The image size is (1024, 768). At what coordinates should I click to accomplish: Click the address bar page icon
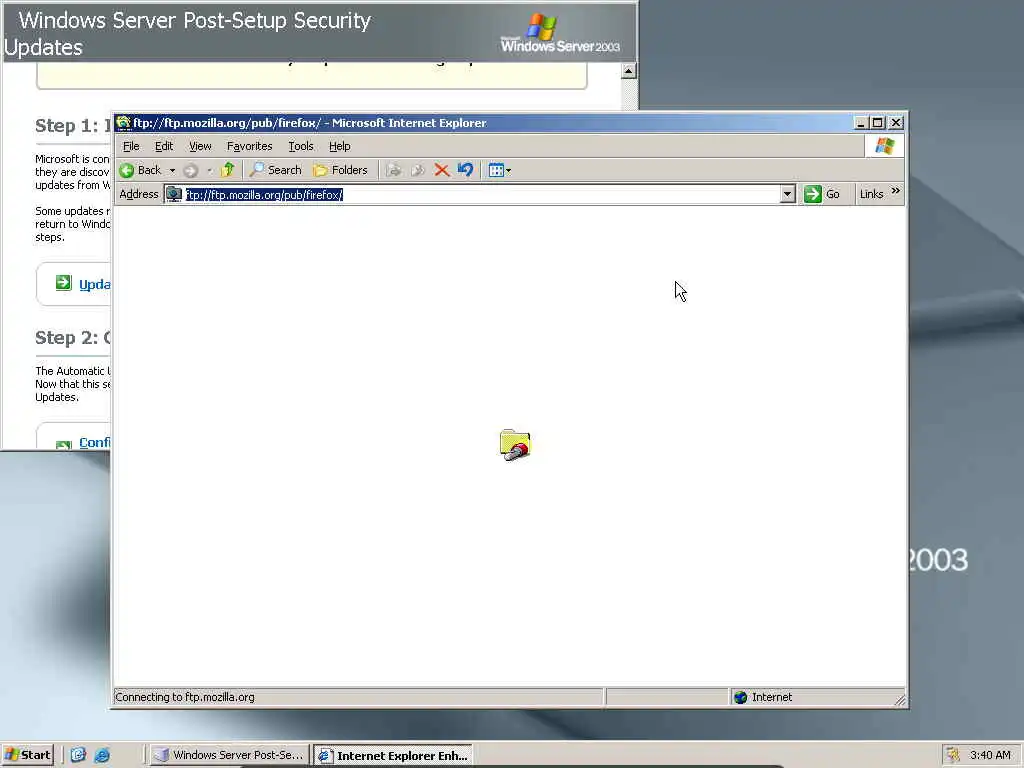(174, 194)
